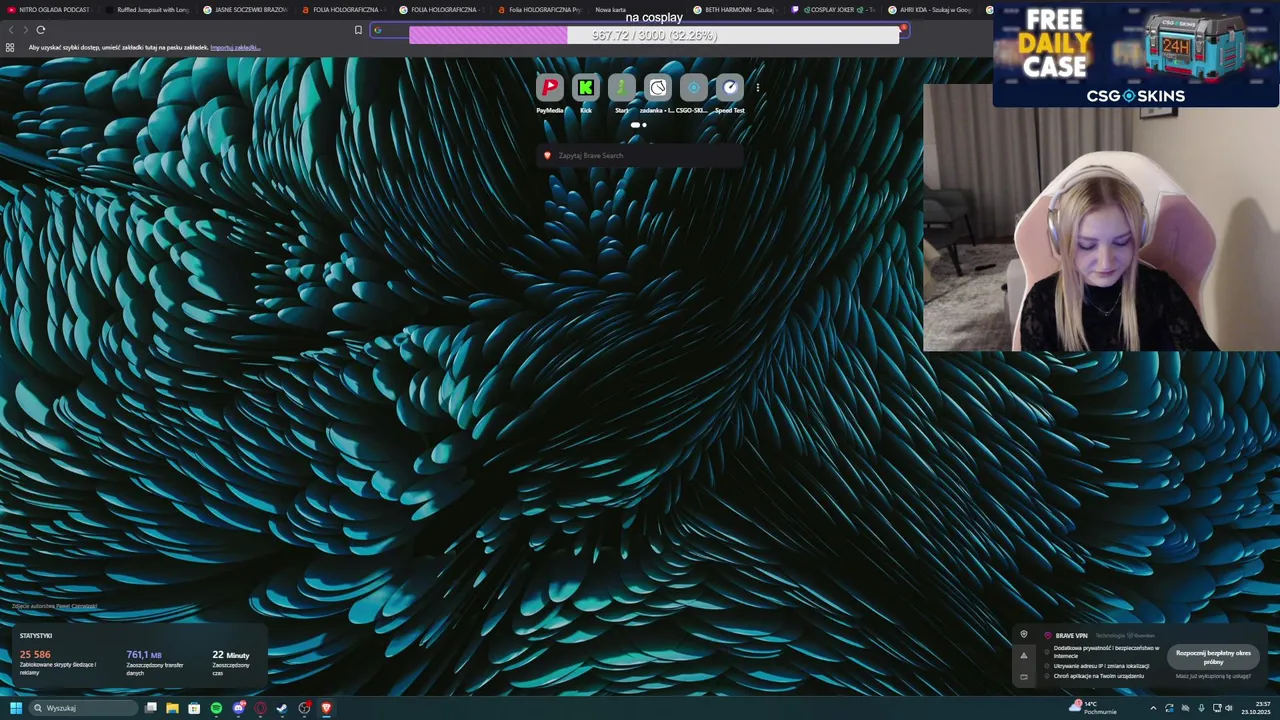Click the FREE DAILY CASE CSGO-SKINS banner

point(1135,53)
